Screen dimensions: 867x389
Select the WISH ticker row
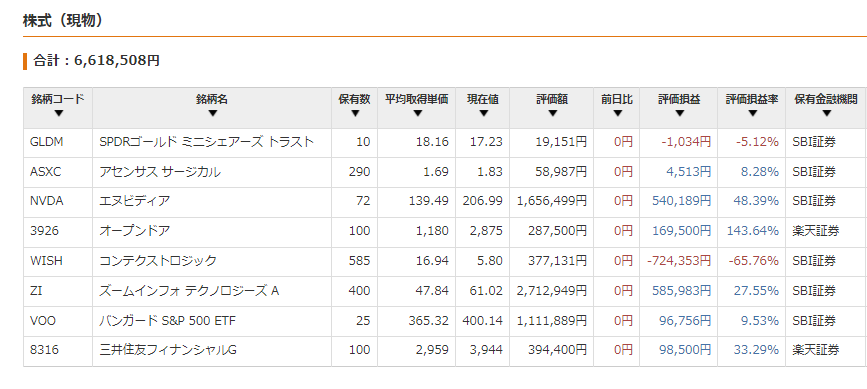(x=445, y=261)
